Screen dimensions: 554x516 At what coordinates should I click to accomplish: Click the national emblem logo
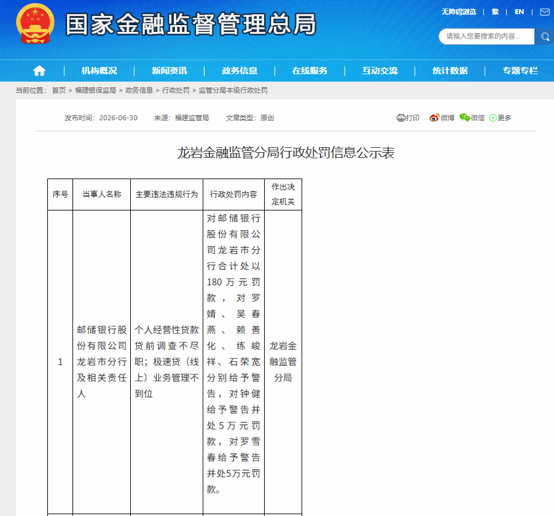click(x=35, y=24)
